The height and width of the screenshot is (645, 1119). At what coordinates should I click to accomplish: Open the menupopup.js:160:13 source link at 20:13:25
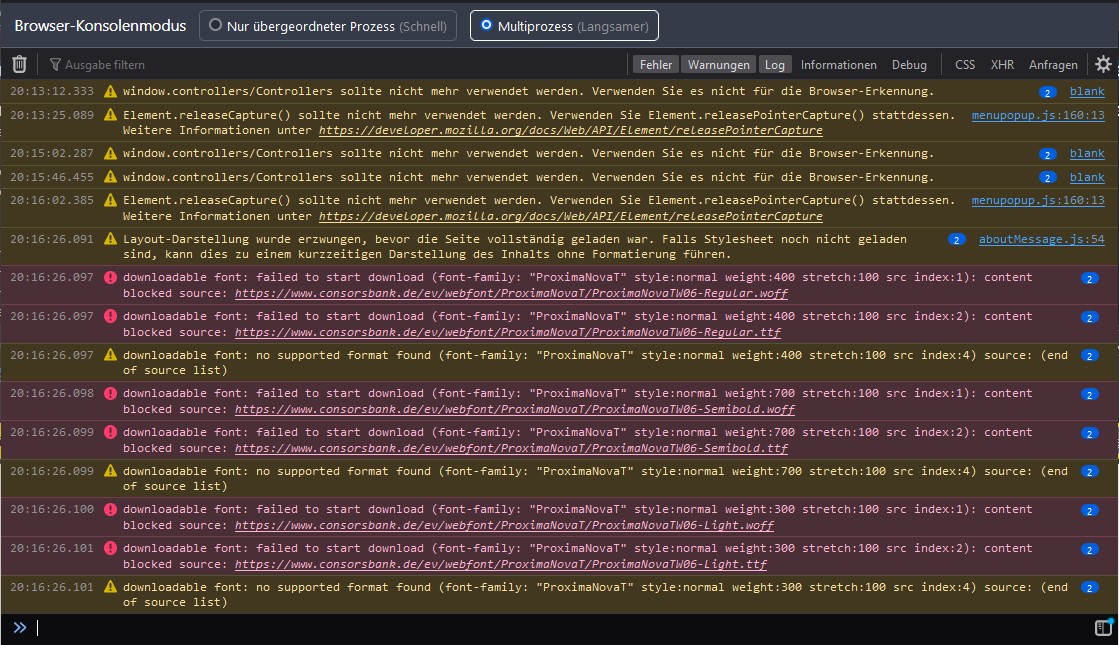(x=1038, y=115)
